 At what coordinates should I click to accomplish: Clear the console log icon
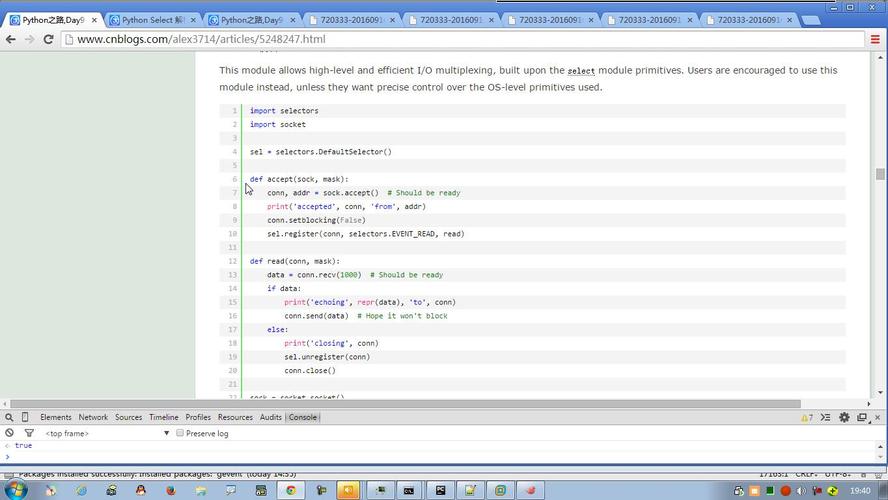pos(9,433)
